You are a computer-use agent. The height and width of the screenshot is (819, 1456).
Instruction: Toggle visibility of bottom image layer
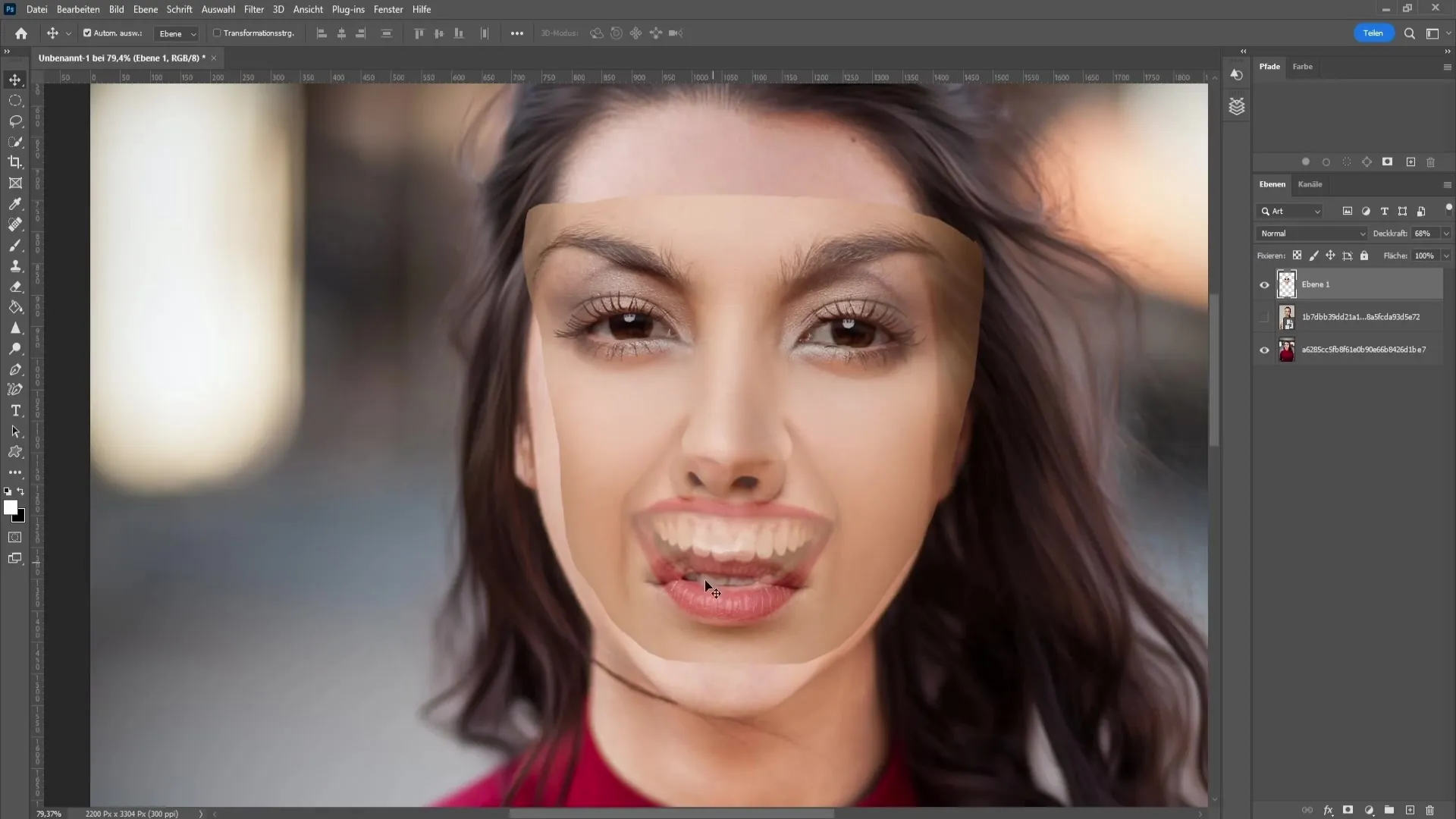1264,349
